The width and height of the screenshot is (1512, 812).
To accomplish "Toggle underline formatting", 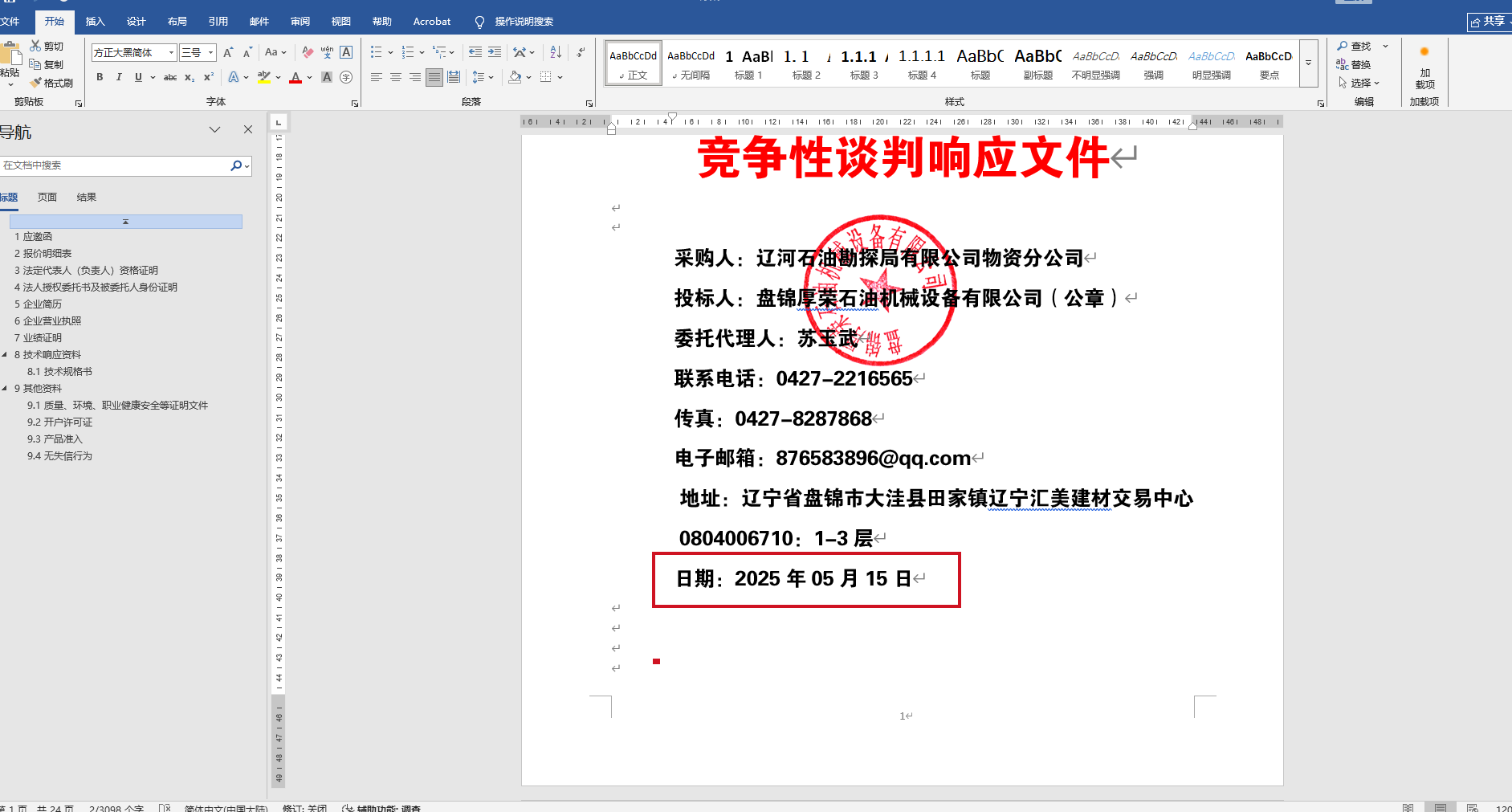I will click(x=138, y=77).
